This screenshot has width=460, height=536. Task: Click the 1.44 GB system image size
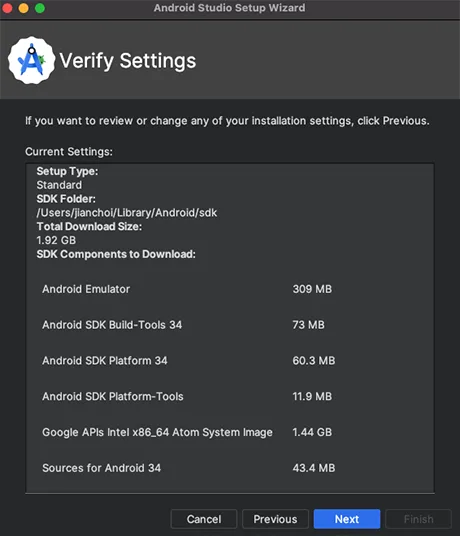tap(312, 432)
